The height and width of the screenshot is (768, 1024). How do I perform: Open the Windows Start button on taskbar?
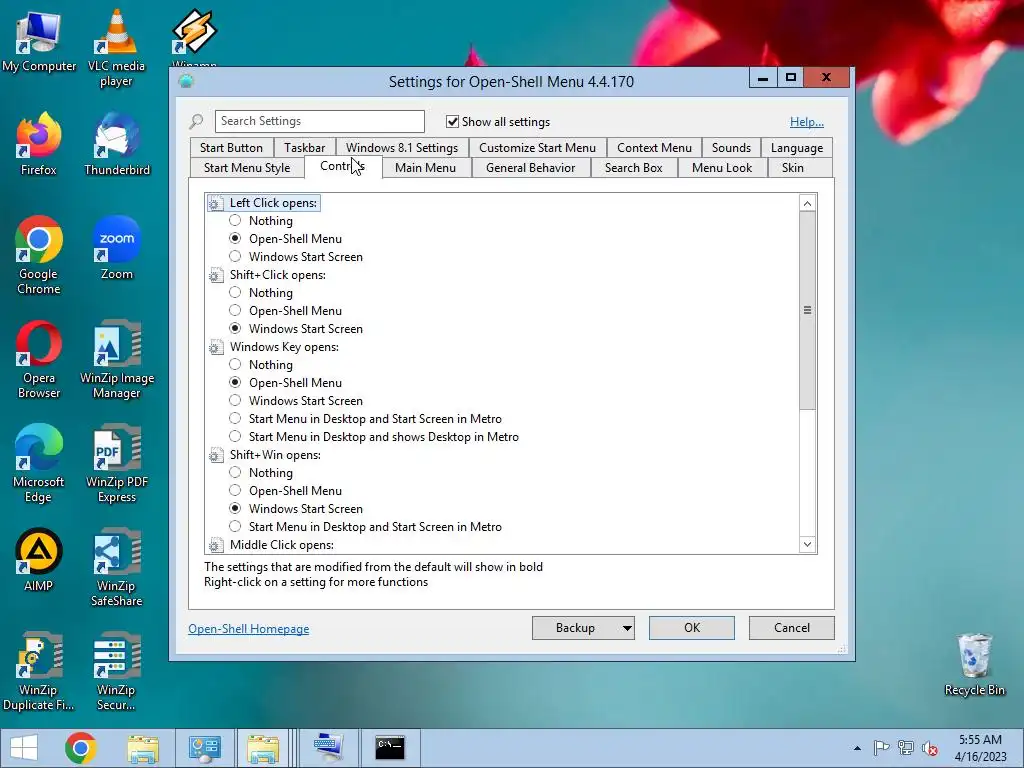(24, 748)
